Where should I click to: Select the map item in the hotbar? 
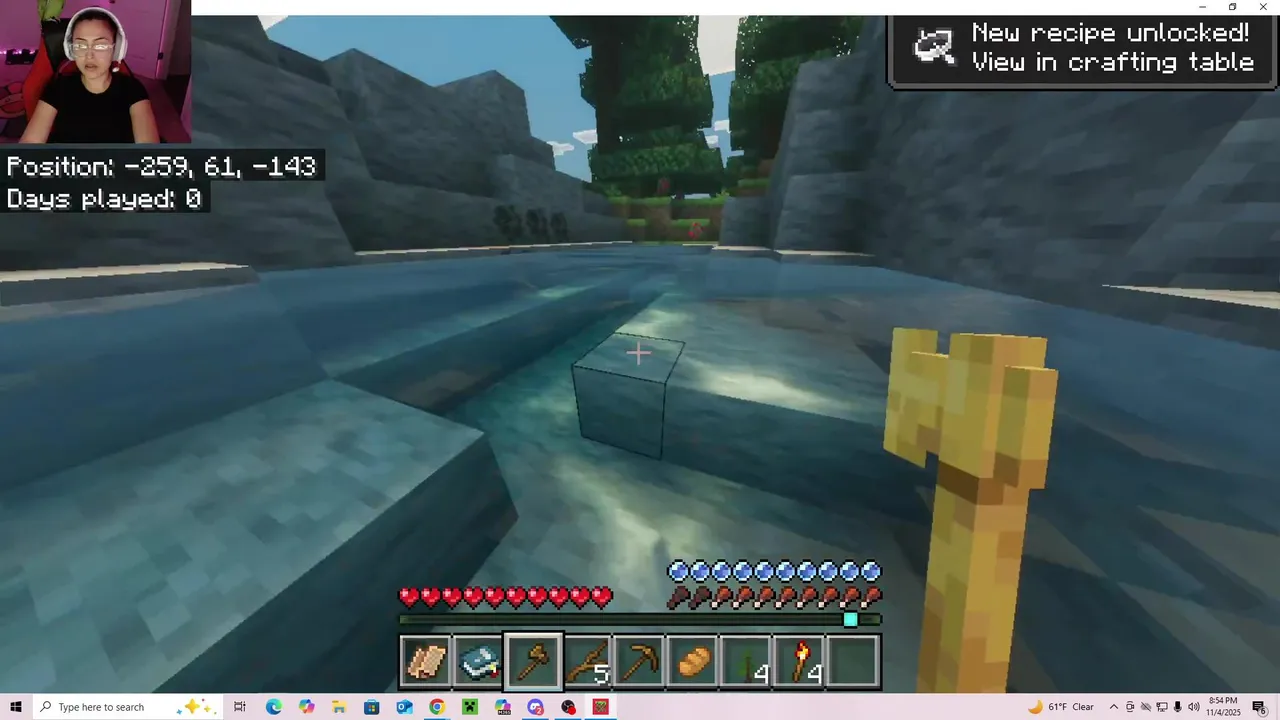tap(425, 661)
